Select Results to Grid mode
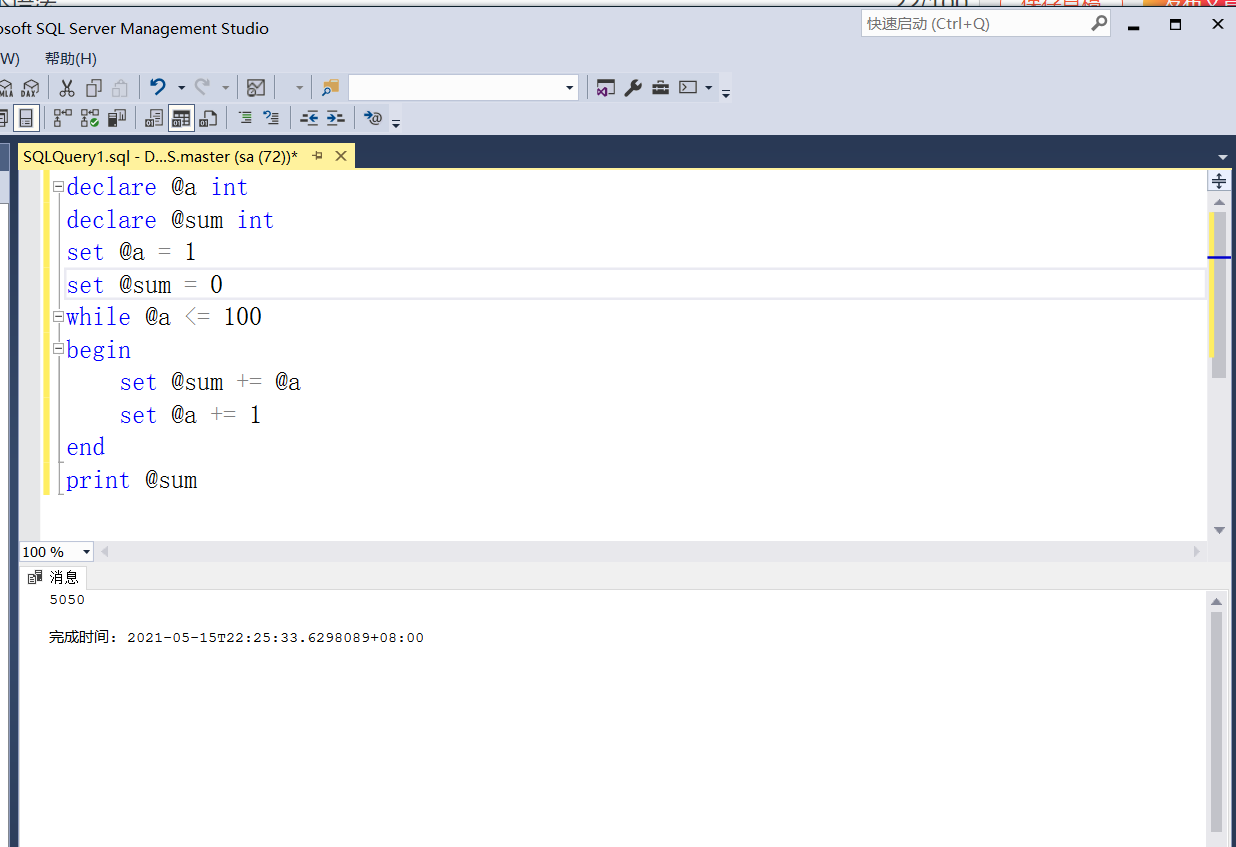 (x=180, y=118)
